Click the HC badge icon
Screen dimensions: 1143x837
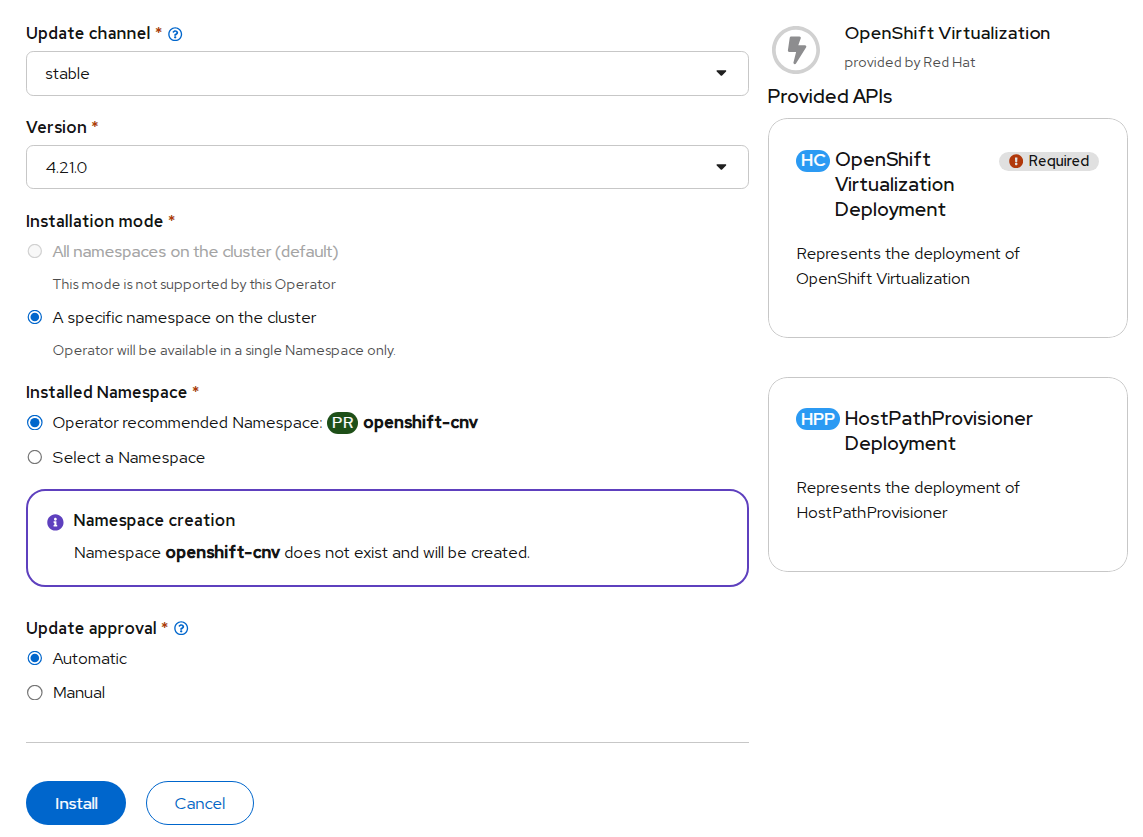[812, 160]
